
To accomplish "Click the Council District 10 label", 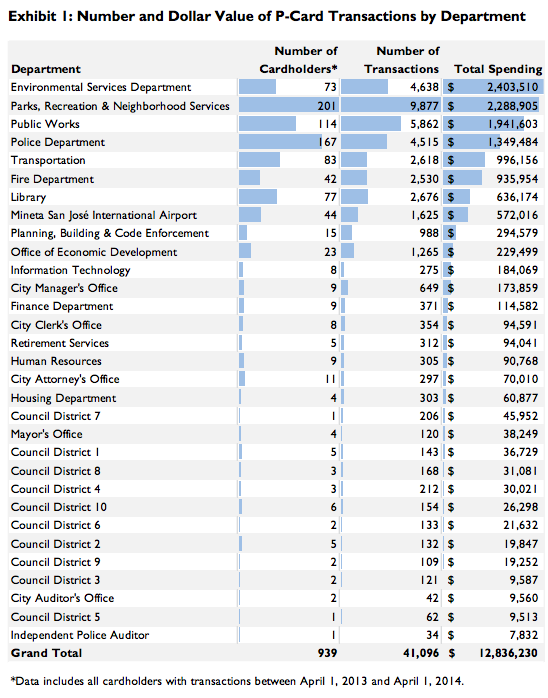I will [x=59, y=507].
